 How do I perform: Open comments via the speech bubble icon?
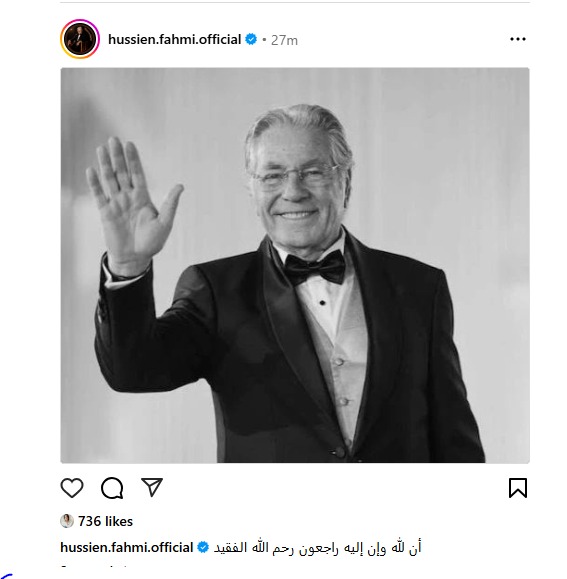click(112, 488)
